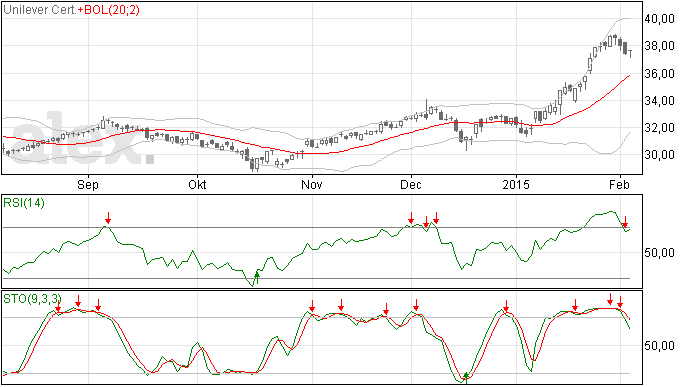
Task: Select the 32,00 price axis label
Action: (x=659, y=128)
